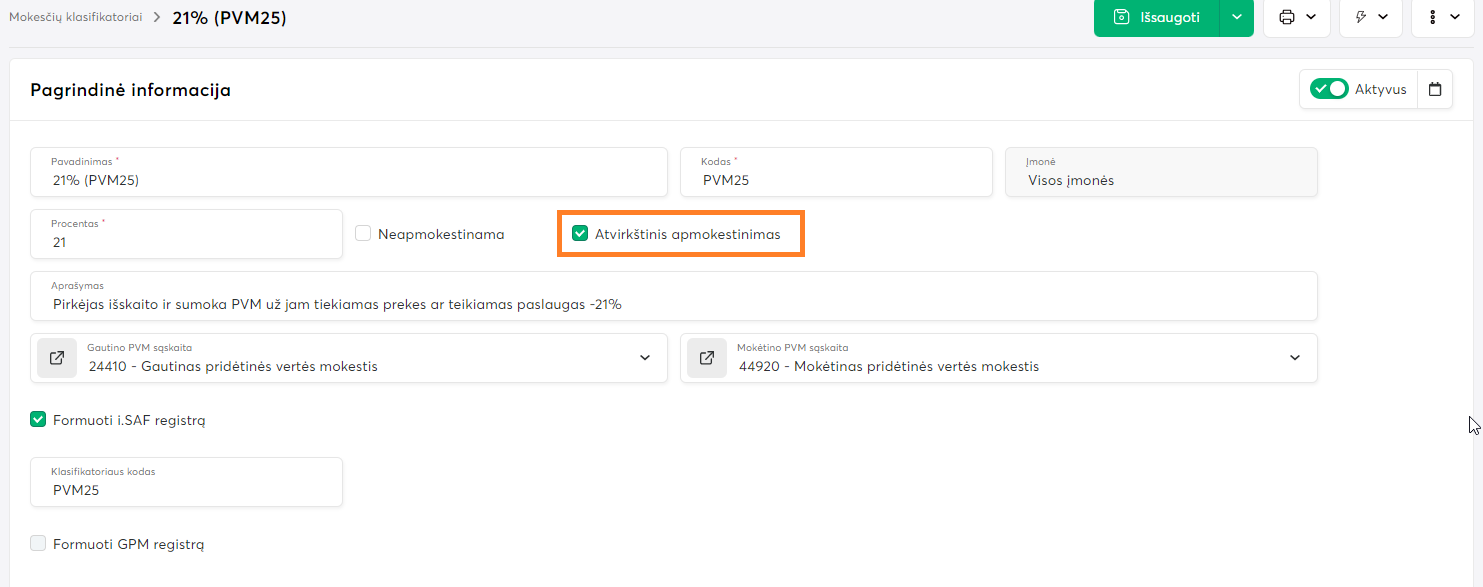Expand Gautino PVM sąskaita dropdown

coord(645,358)
